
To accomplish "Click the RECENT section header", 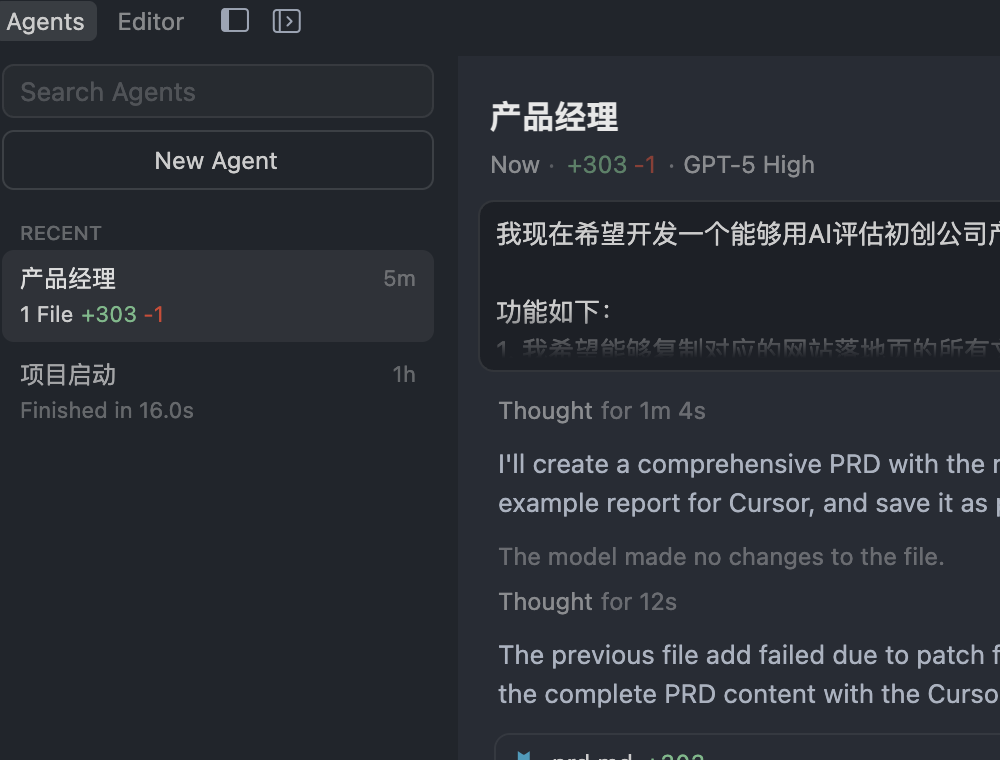I will pyautogui.click(x=61, y=233).
